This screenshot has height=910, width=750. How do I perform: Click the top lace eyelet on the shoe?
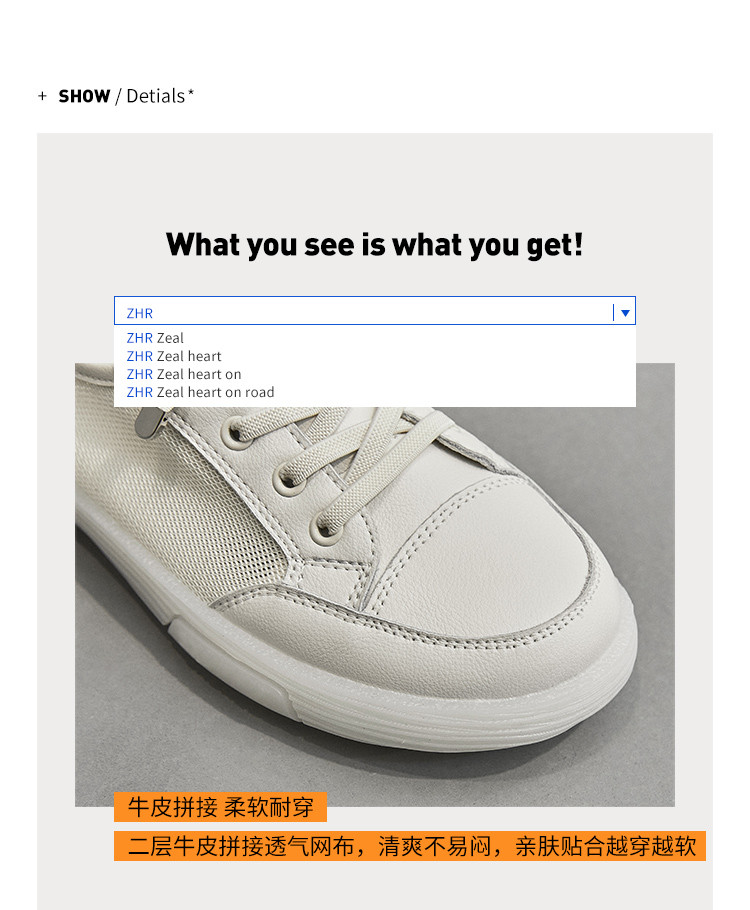tap(235, 432)
